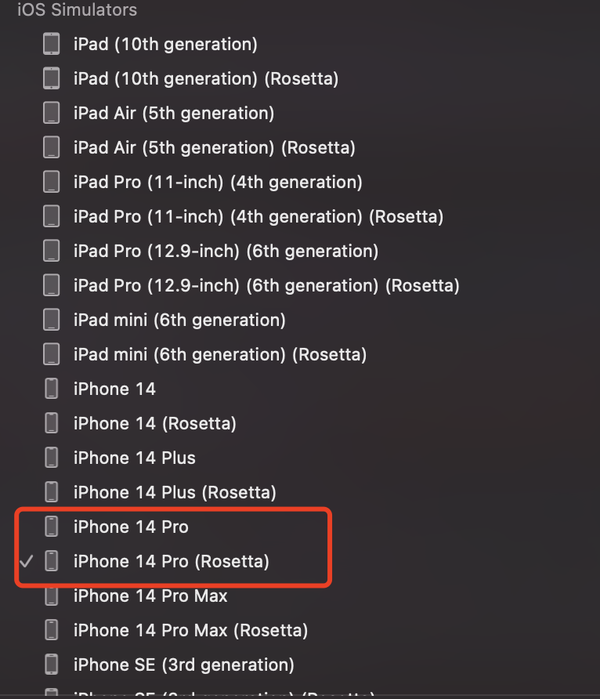Click the checkmark beside iPhone 14 Pro (Rosetta)

point(26,561)
